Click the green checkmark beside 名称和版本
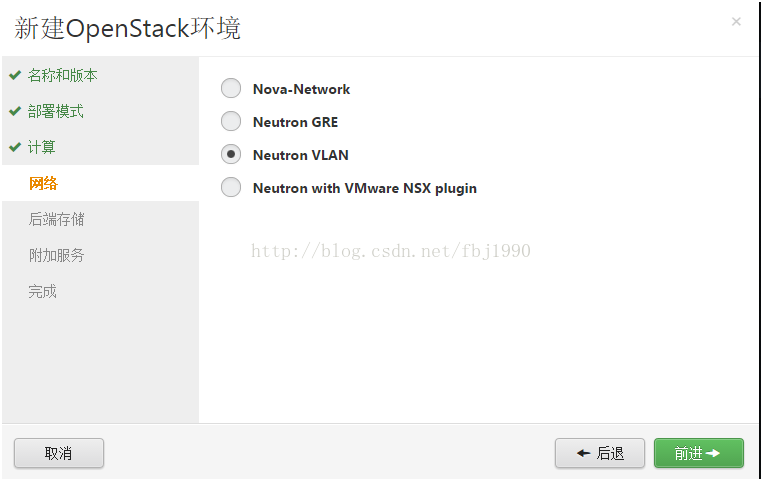This screenshot has width=763, height=481. tap(15, 75)
